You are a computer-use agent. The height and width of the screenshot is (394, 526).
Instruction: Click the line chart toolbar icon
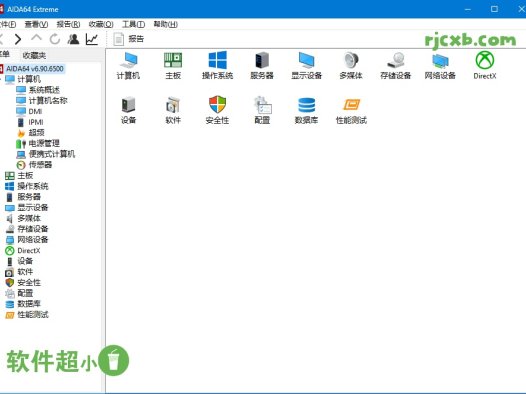[x=92, y=39]
